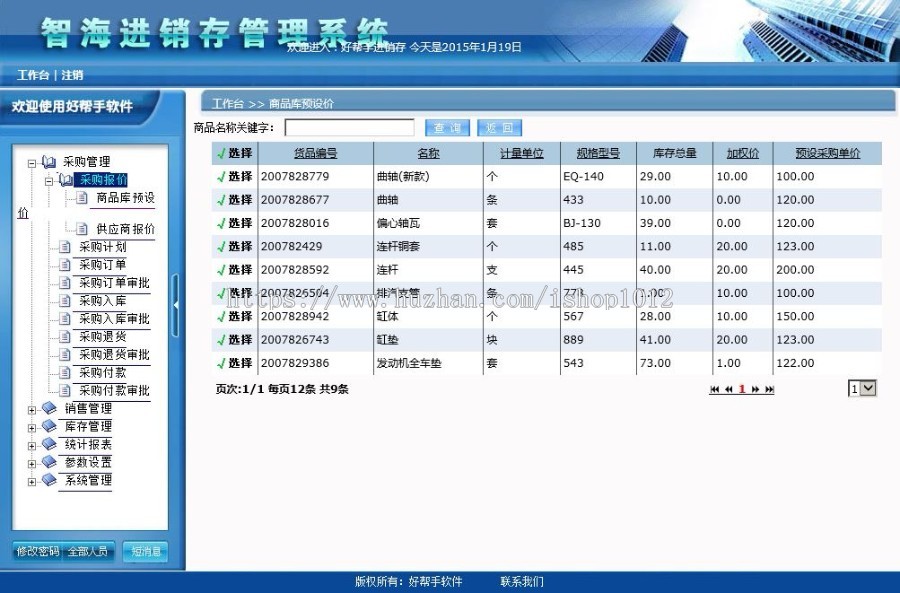Click the 采购订单 document icon
This screenshot has width=900, height=593.
click(65, 265)
